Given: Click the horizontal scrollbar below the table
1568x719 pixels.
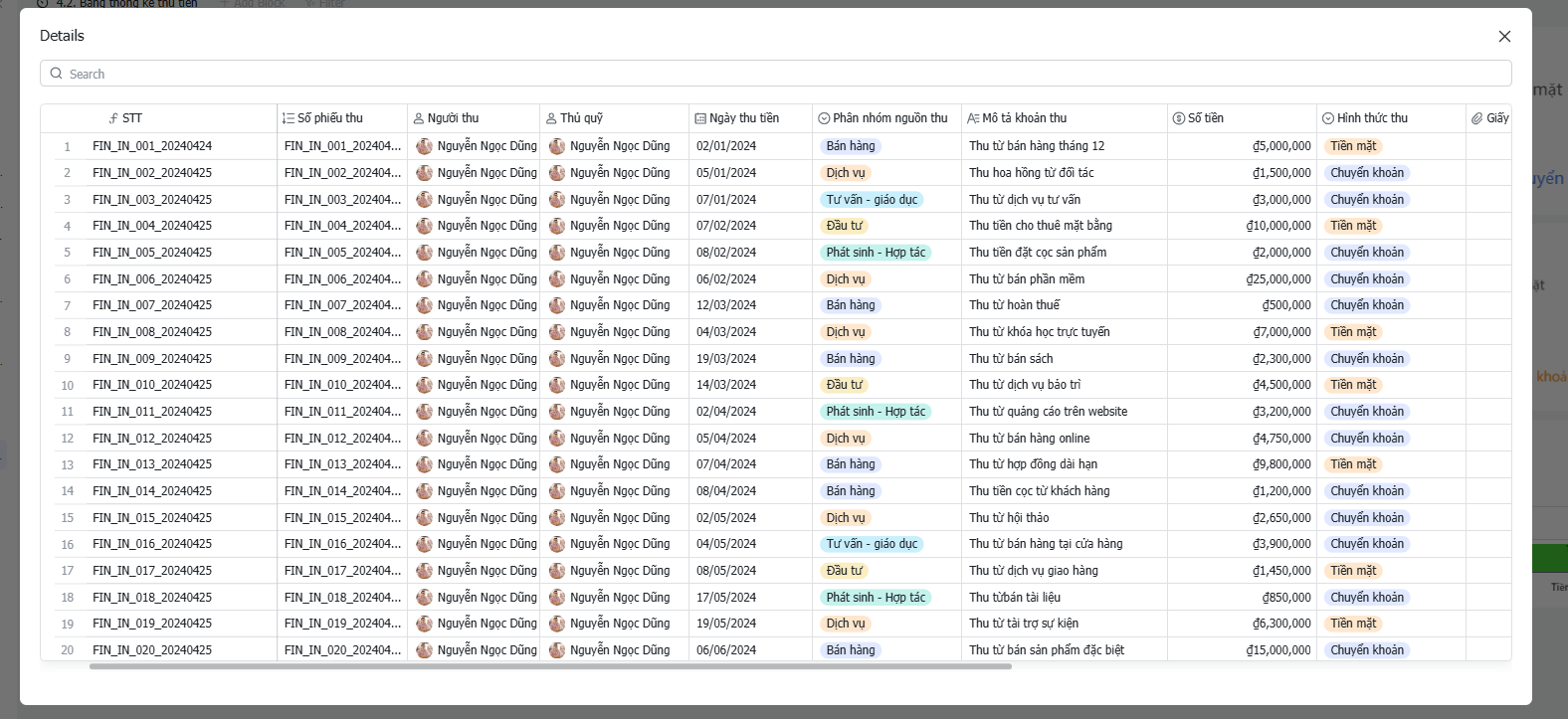Looking at the screenshot, I should (x=550, y=666).
